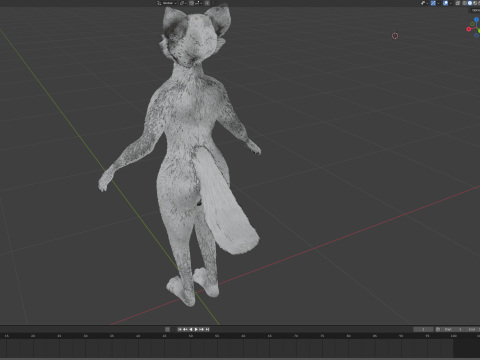The height and width of the screenshot is (360, 480).
Task: Toggle X-ray mode icon
Action: 458,3
